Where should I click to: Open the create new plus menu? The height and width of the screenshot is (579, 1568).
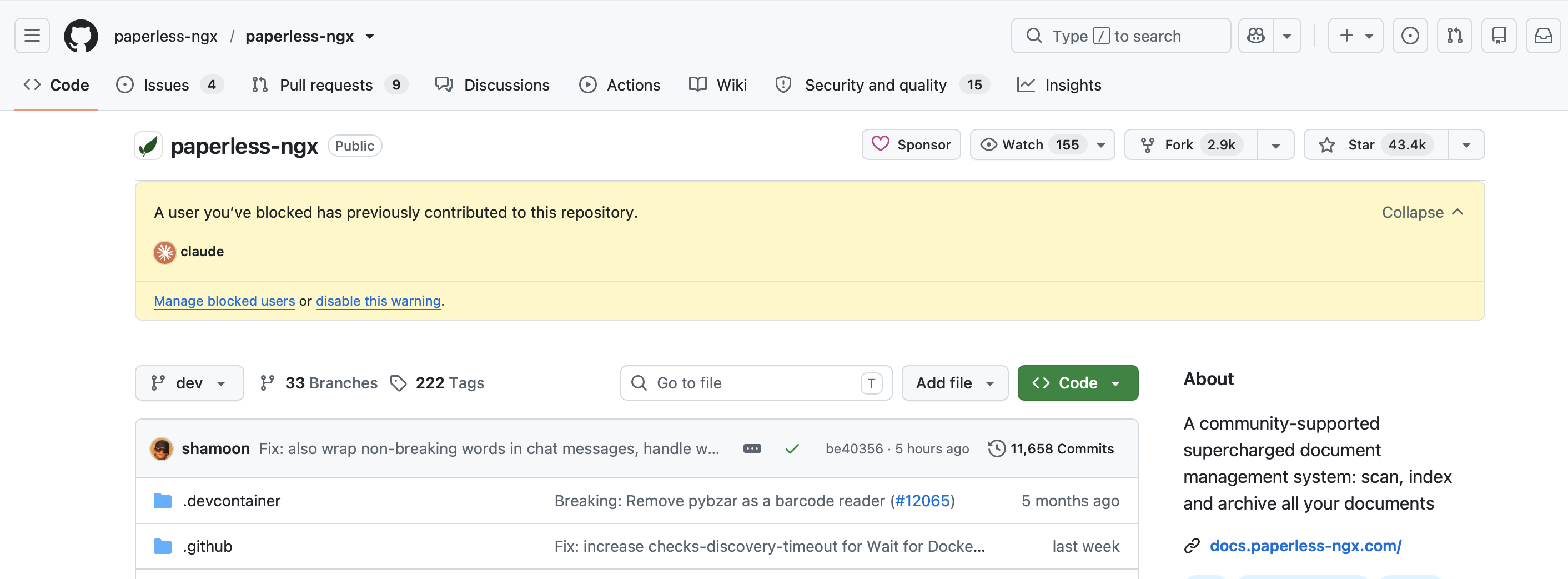point(1355,36)
